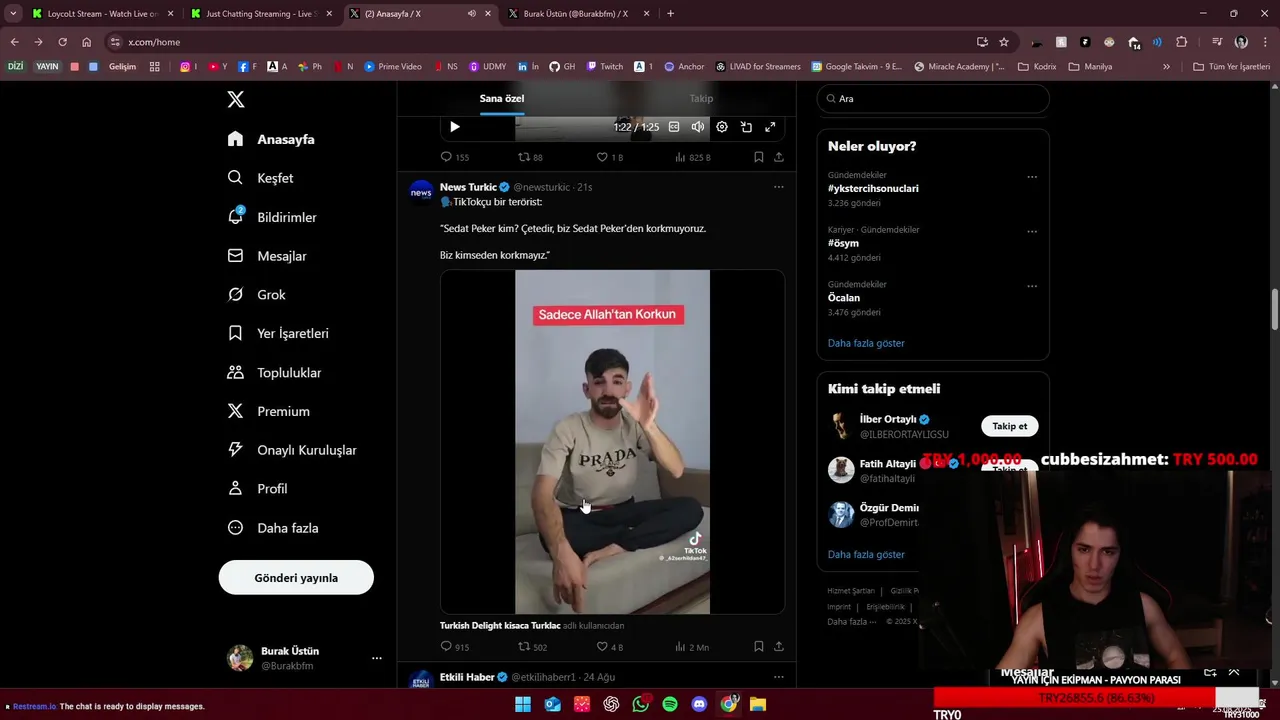Mute the video volume
Image resolution: width=1280 pixels, height=720 pixels.
(698, 127)
